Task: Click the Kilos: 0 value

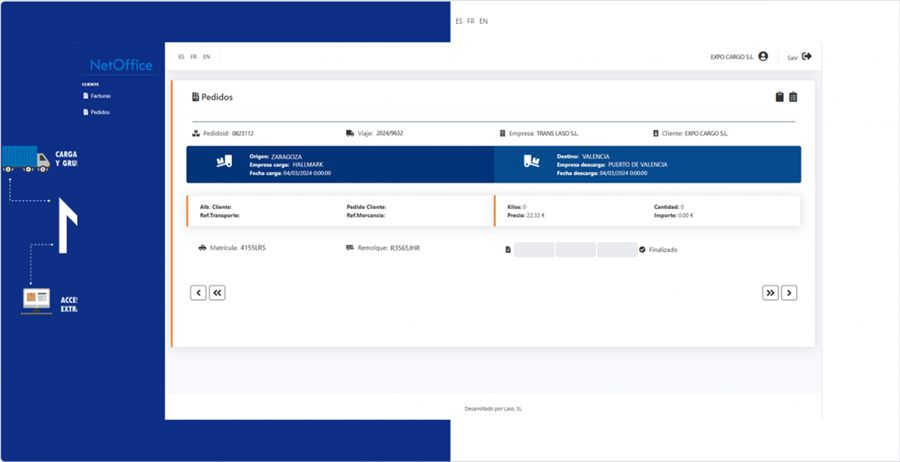Action: (517, 207)
